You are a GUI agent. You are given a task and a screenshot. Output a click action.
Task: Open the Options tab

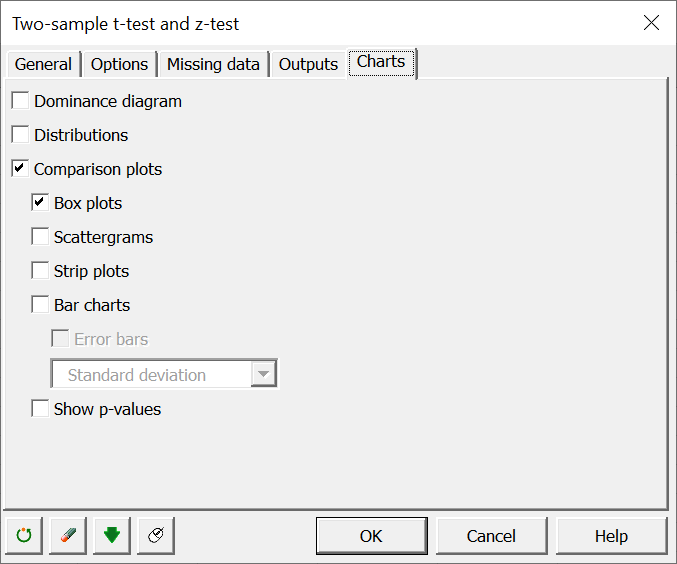120,64
